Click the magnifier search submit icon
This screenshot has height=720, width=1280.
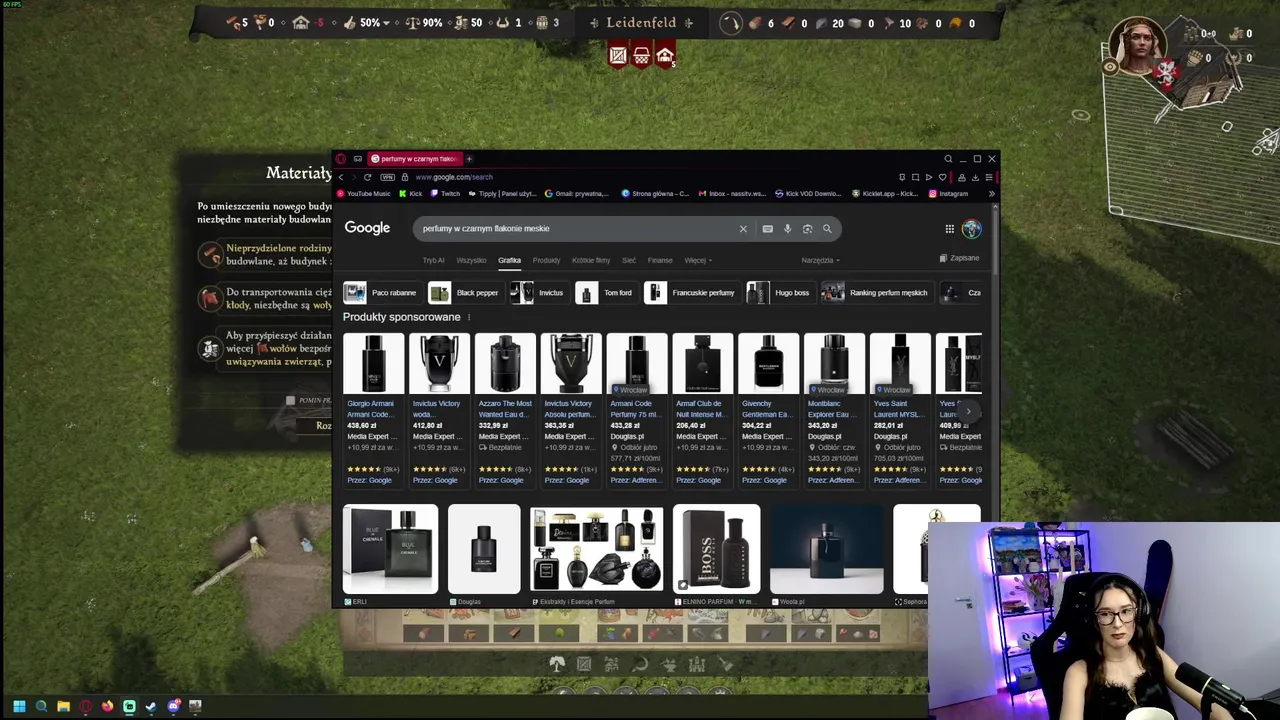coord(827,229)
